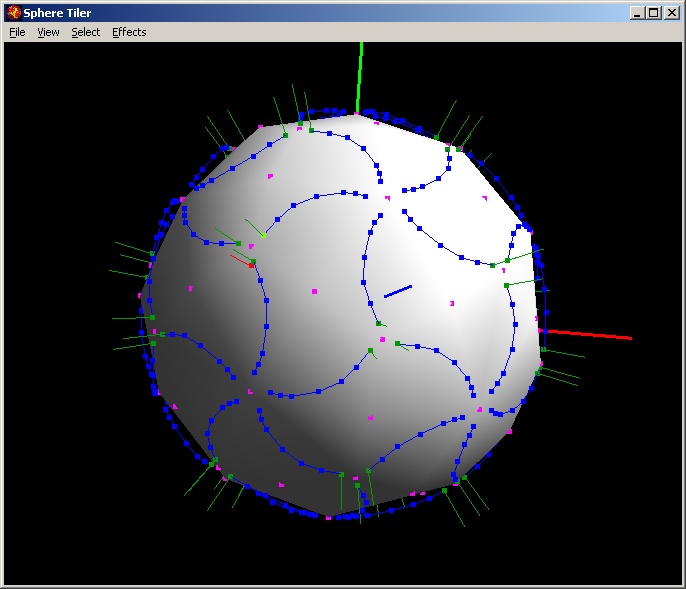This screenshot has width=686, height=589.
Task: Select the magenta point left of blue axis
Action: point(314,292)
